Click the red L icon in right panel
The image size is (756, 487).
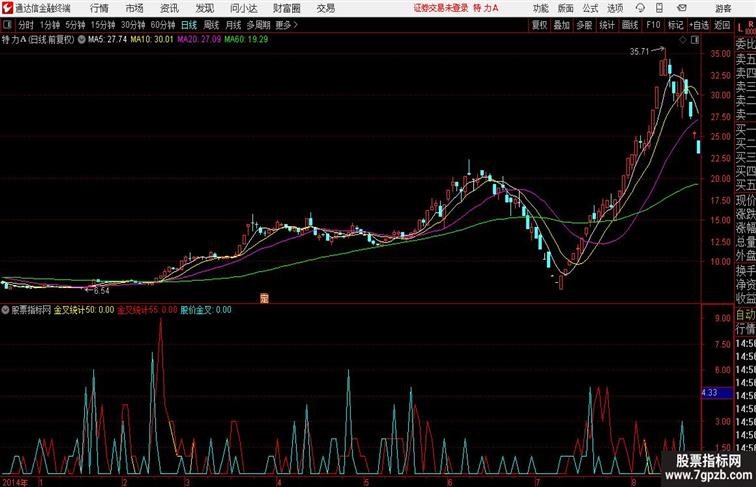(740, 28)
